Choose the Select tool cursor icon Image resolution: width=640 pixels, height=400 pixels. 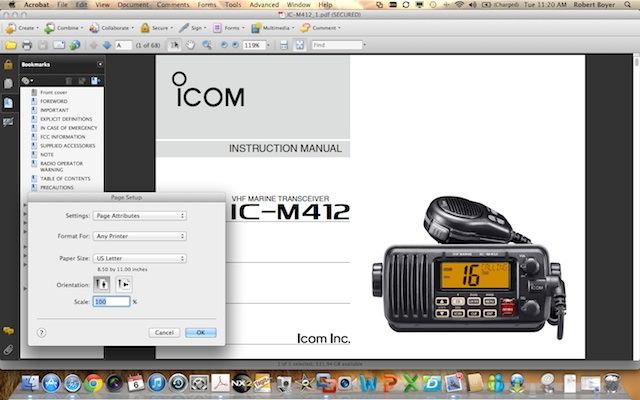pyautogui.click(x=174, y=45)
